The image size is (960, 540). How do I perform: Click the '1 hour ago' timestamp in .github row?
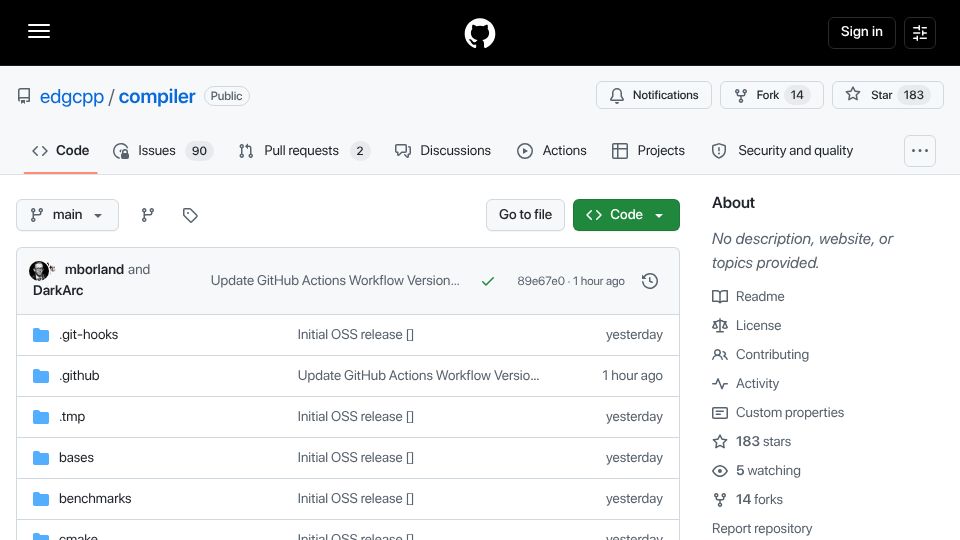(x=632, y=376)
